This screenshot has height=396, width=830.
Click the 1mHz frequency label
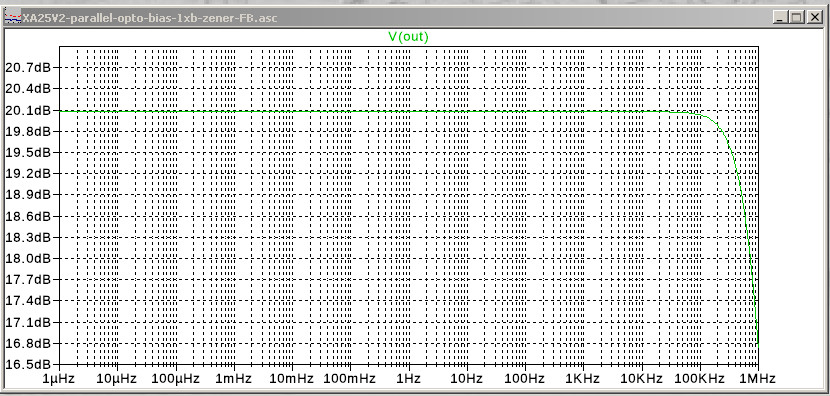pos(233,379)
